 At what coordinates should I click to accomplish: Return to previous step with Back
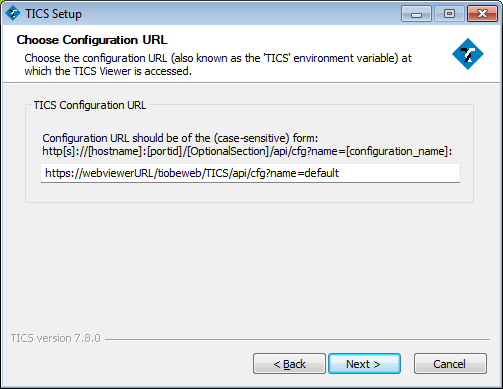(x=289, y=364)
